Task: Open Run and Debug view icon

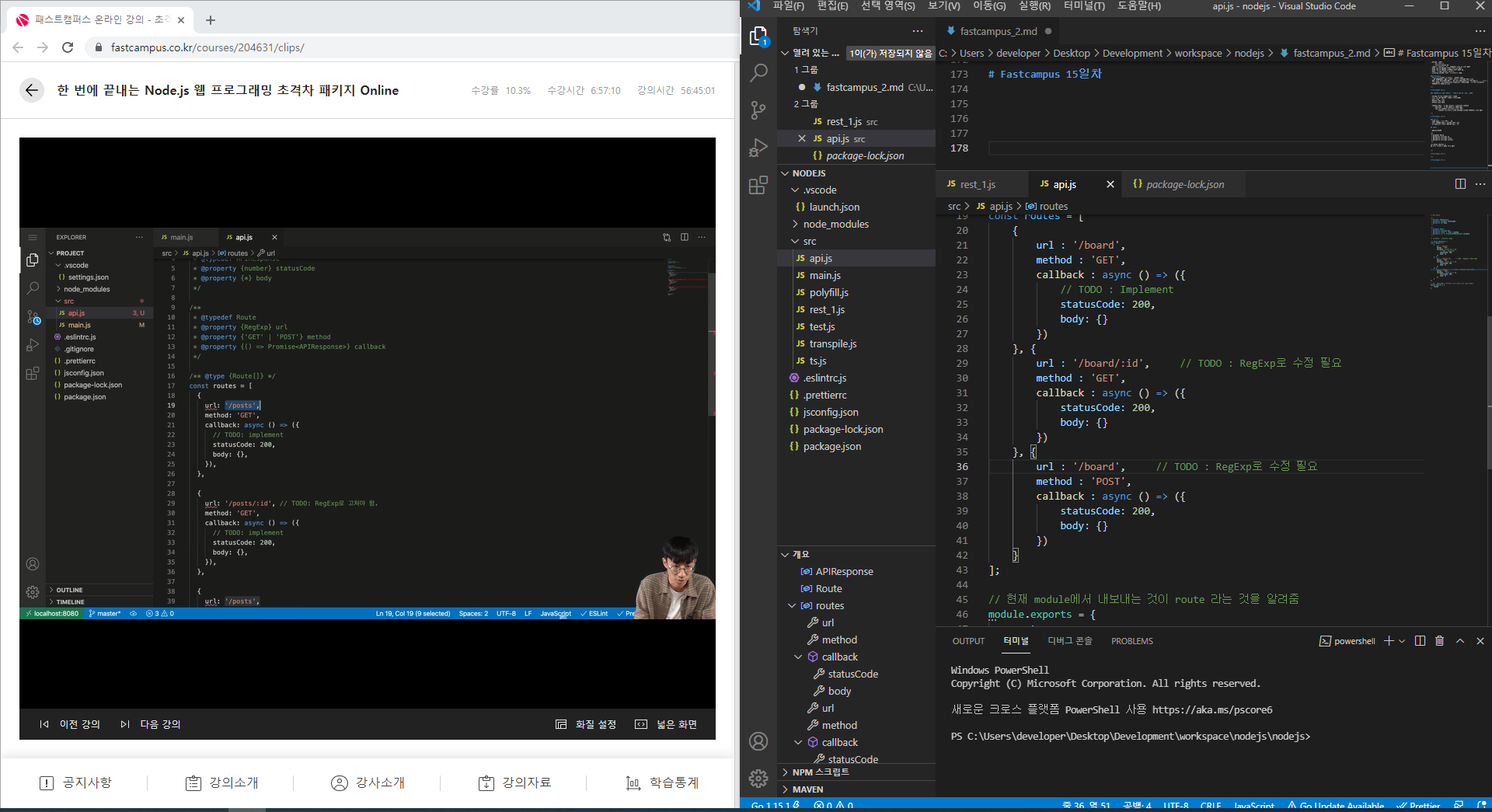Action: [758, 148]
